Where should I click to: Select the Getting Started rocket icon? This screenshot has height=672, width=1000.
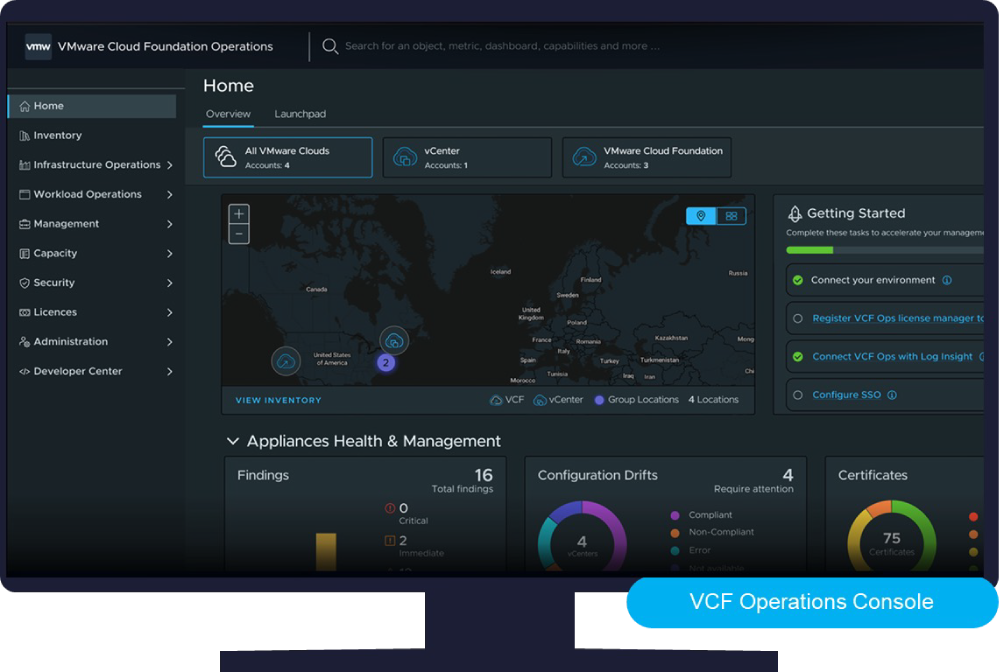793,212
